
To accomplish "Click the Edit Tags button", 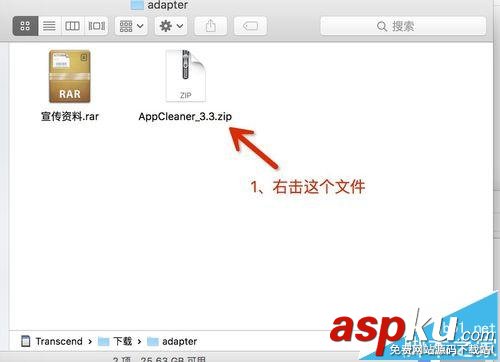I will [250, 26].
